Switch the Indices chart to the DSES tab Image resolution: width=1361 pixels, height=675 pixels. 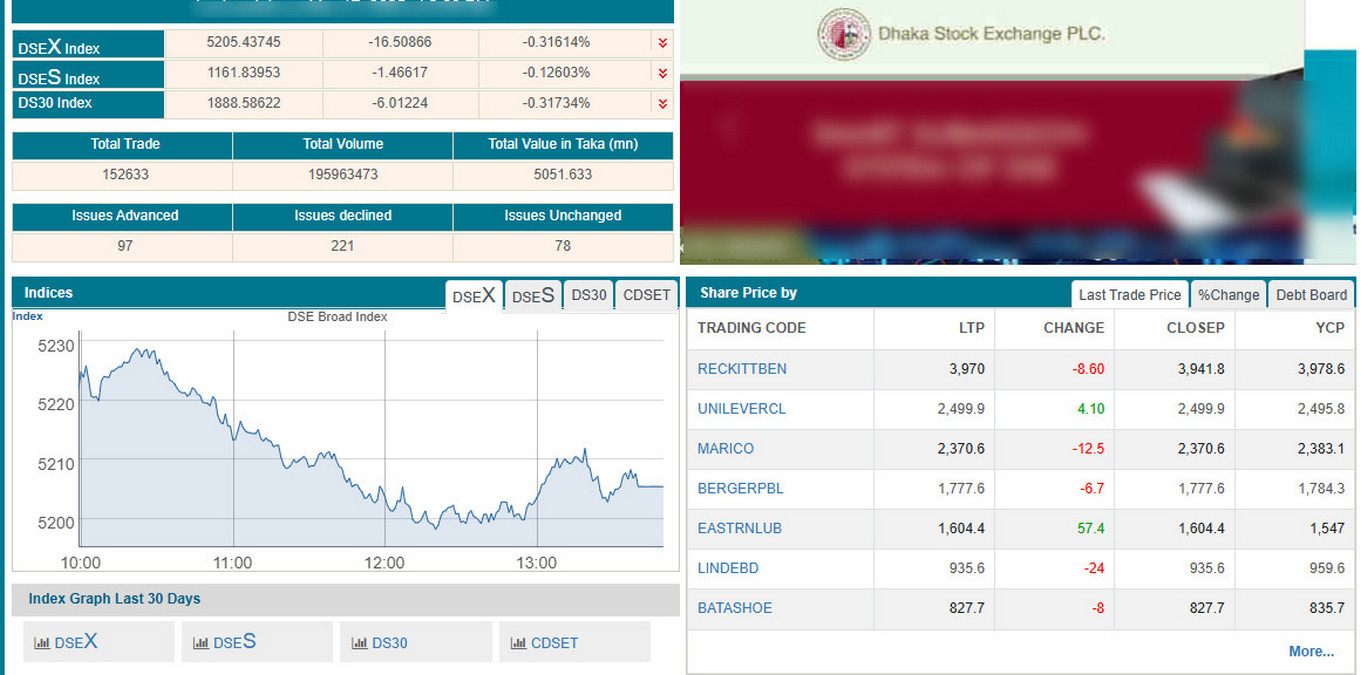533,295
